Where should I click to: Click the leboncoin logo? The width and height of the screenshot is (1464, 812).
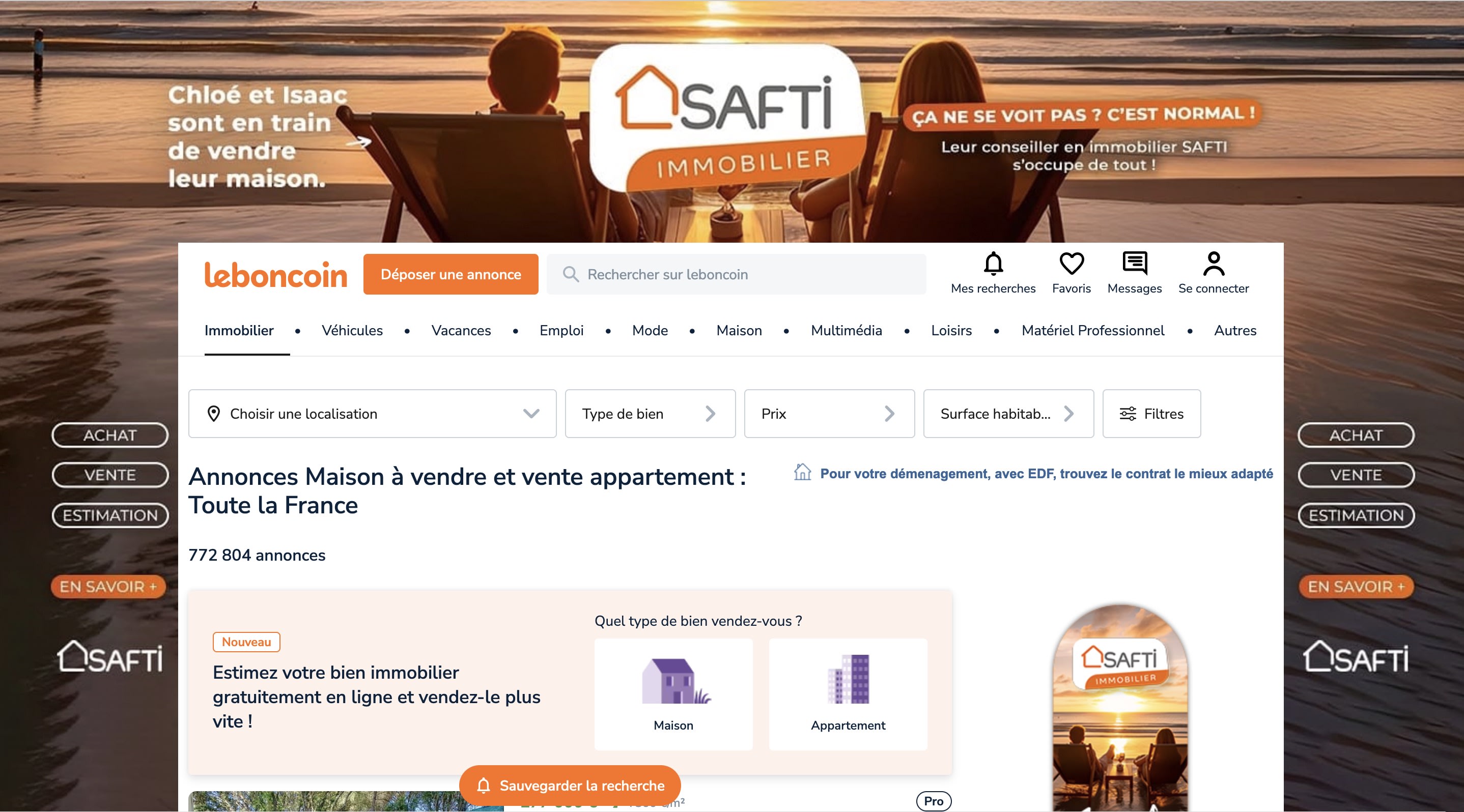point(275,275)
